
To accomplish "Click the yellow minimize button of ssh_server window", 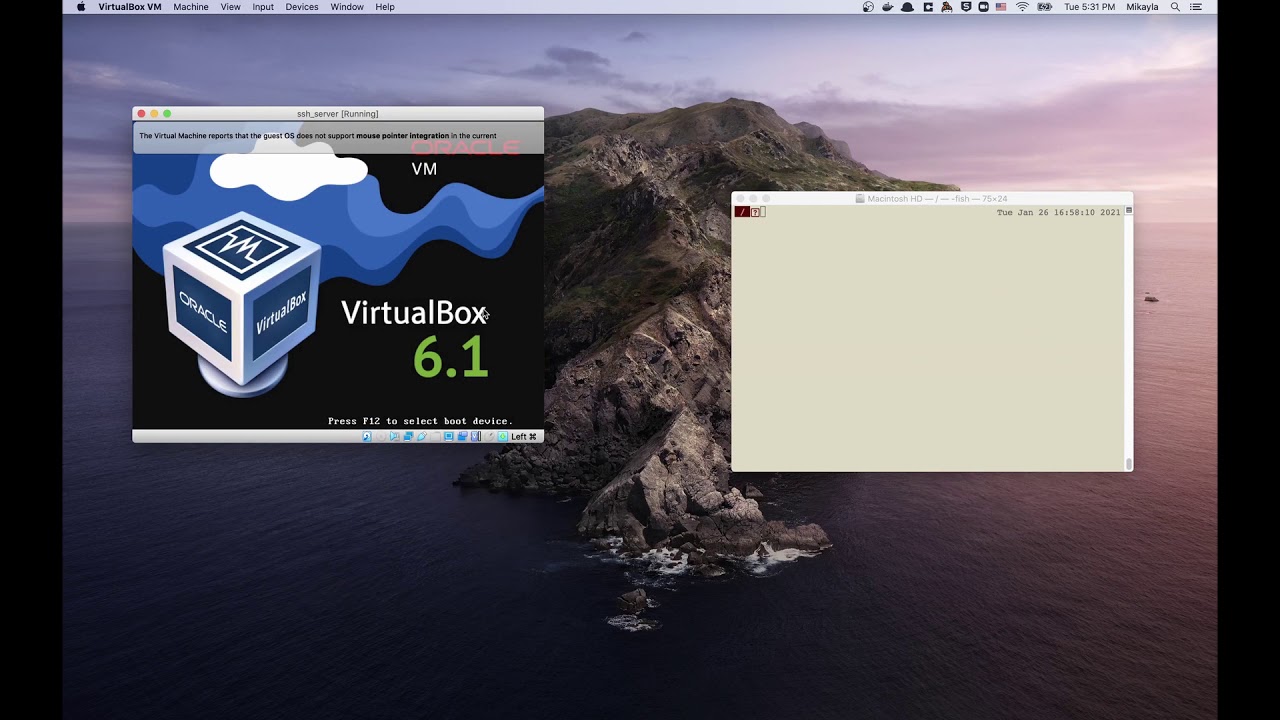I will pos(154,114).
